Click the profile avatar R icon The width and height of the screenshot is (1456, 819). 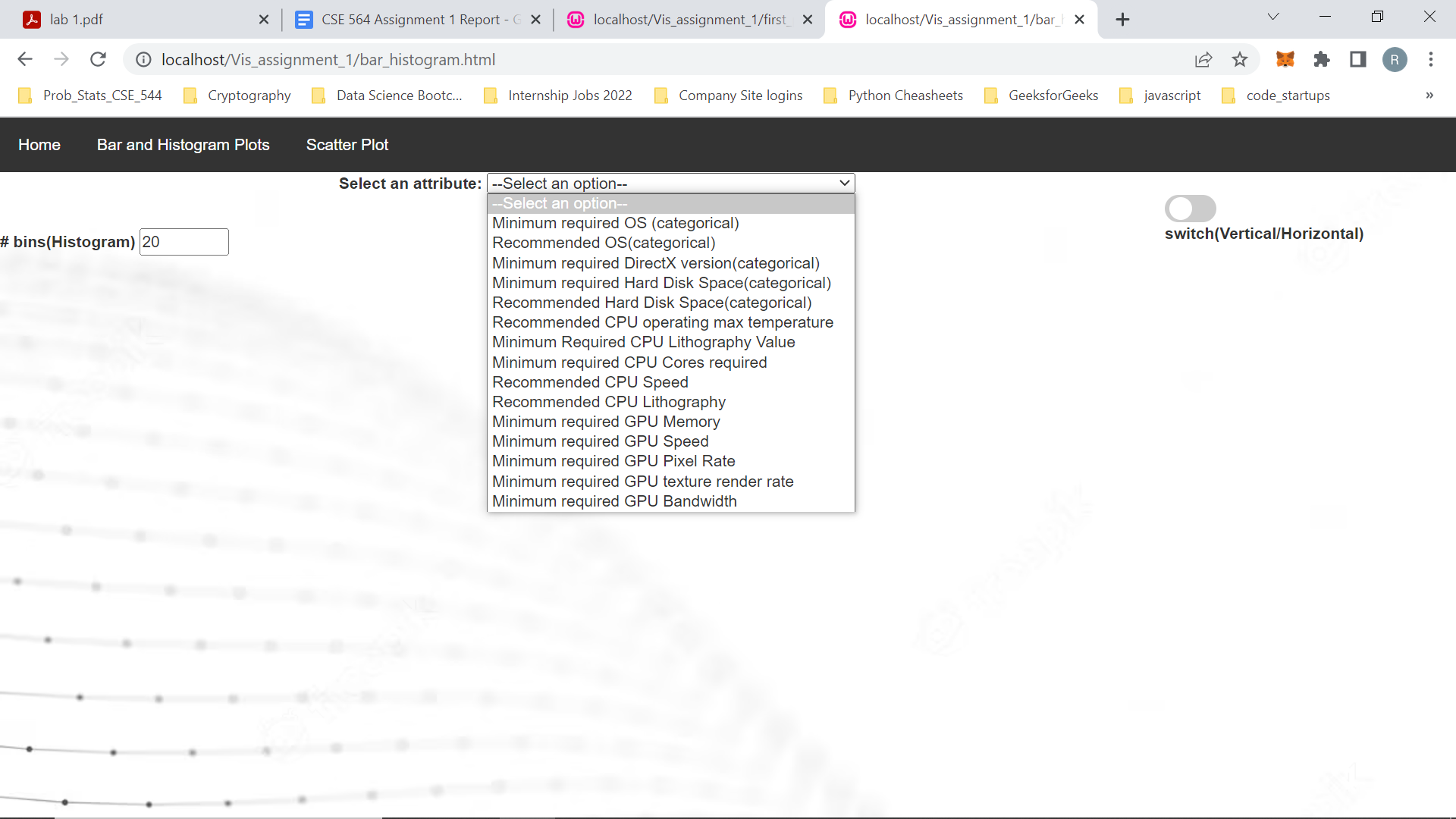click(1394, 59)
